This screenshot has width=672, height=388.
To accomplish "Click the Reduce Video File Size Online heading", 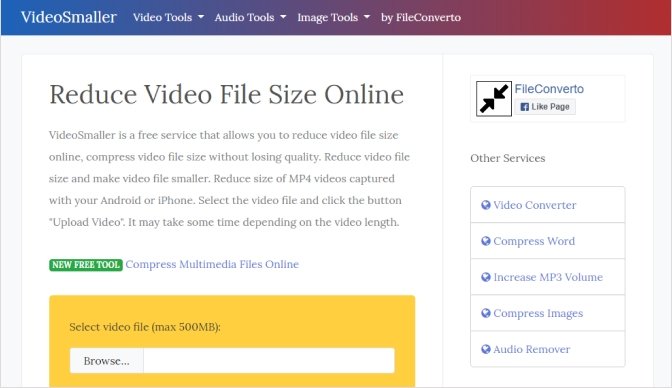I will pyautogui.click(x=226, y=94).
